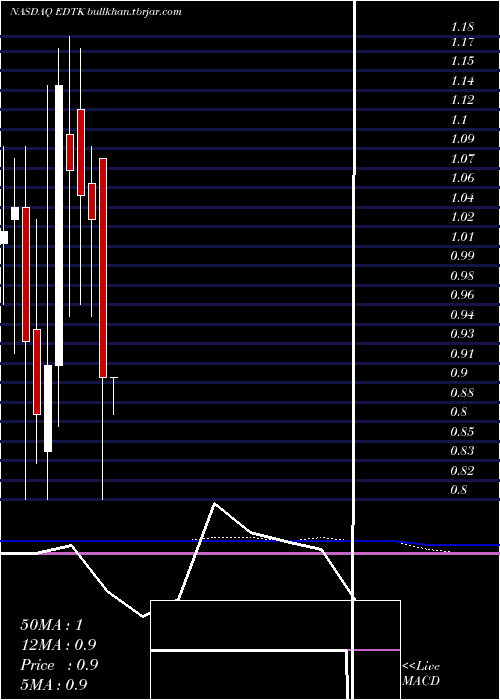The width and height of the screenshot is (500, 700).
Task: Select the 1.09 price level label
Action: pyautogui.click(x=462, y=139)
